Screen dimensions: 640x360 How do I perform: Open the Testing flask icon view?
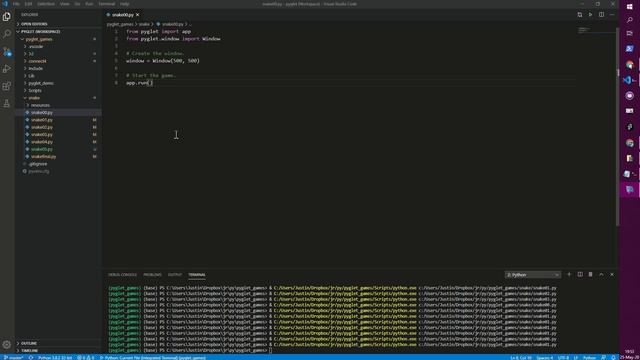pos(7,103)
